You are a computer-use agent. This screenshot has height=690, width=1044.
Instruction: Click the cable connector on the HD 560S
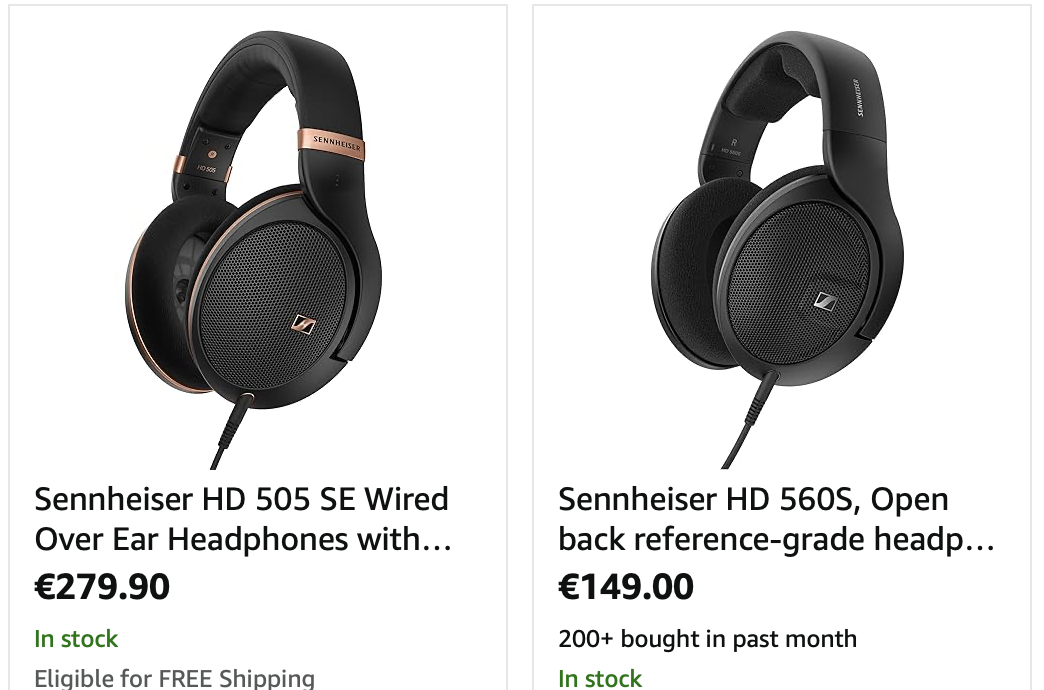tap(772, 381)
